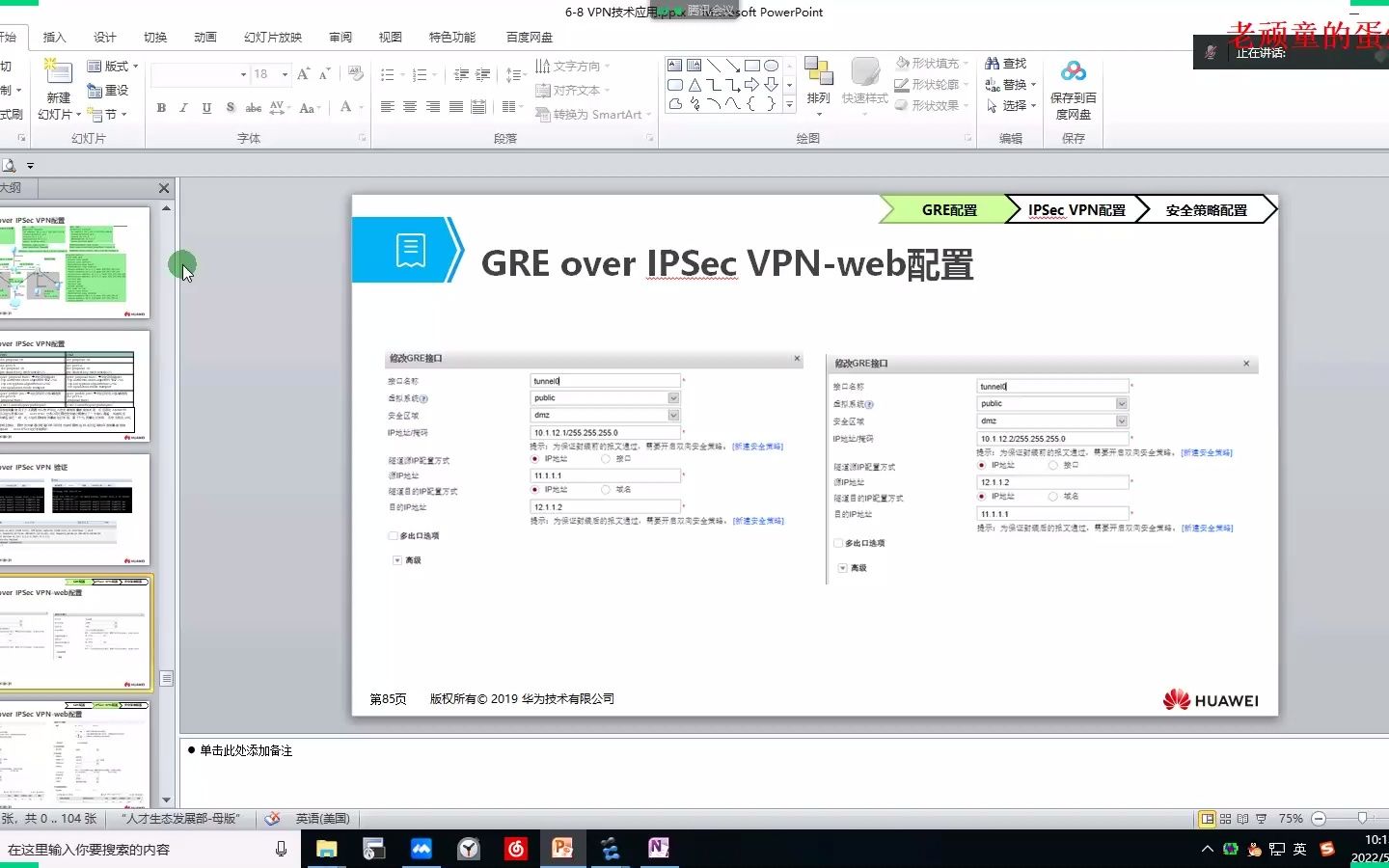Image resolution: width=1389 pixels, height=868 pixels.
Task: Open NetEase Music red taskbar icon
Action: (515, 849)
